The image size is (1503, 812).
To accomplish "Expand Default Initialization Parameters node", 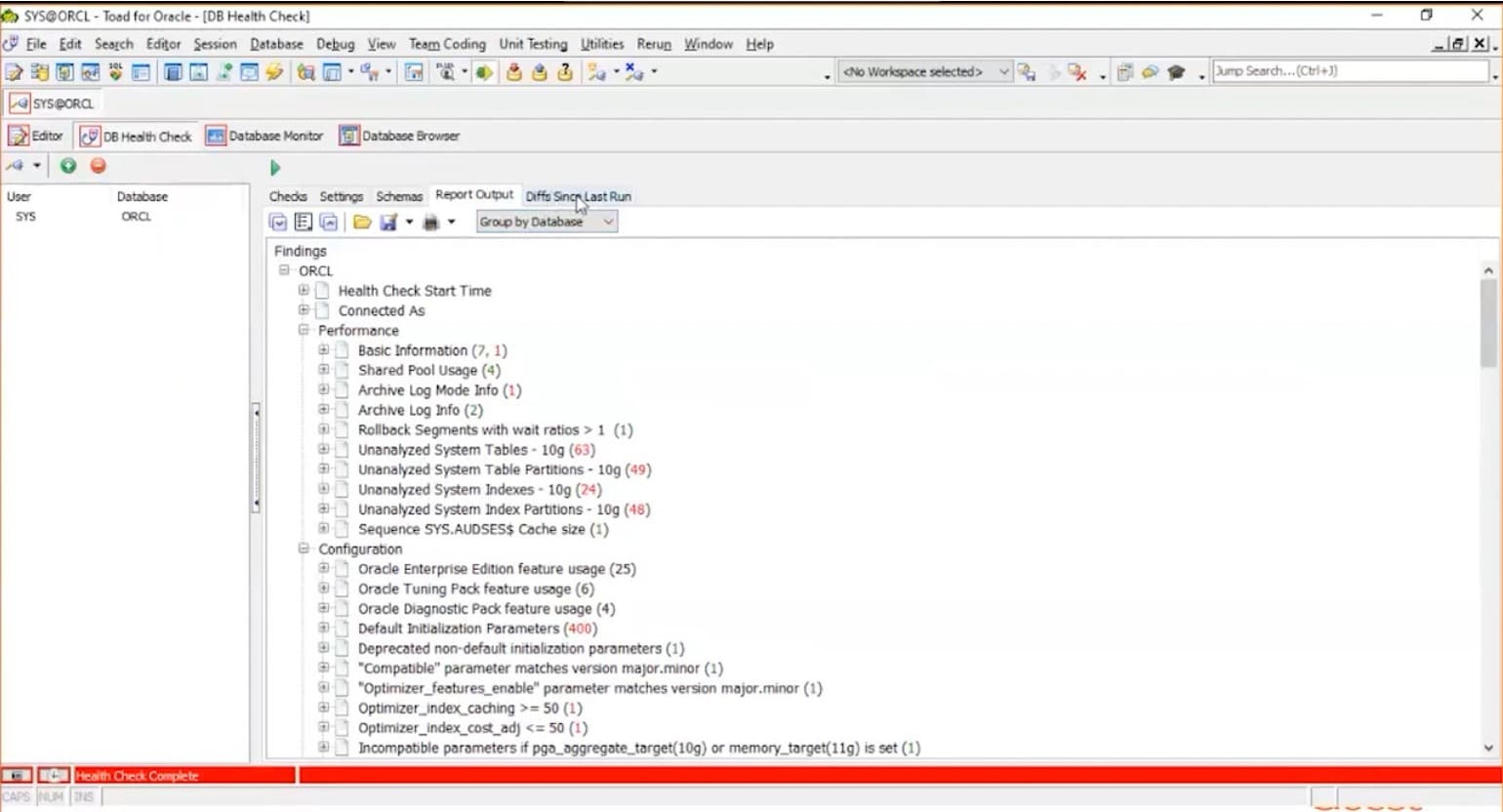I will [x=324, y=628].
